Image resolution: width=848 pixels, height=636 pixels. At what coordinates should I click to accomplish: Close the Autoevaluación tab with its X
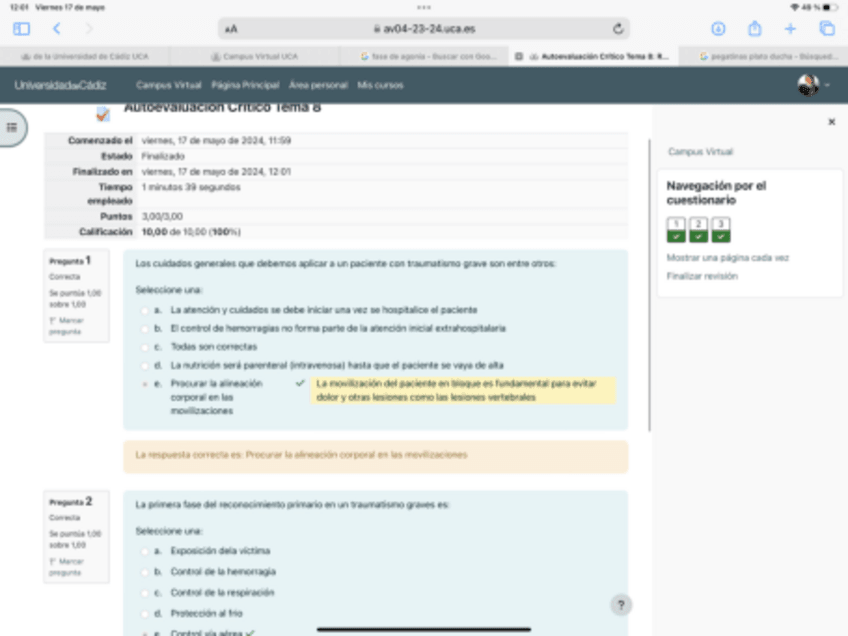point(519,56)
